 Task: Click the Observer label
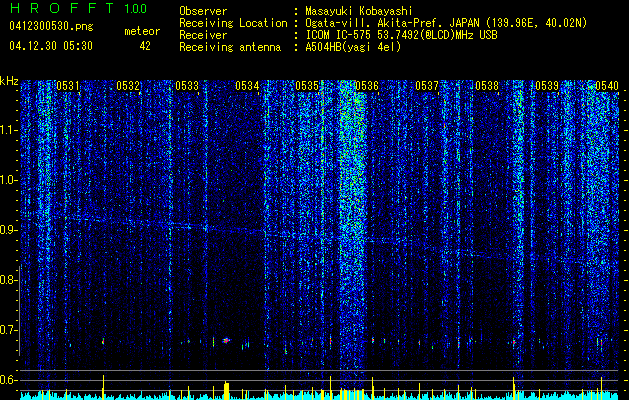203,11
